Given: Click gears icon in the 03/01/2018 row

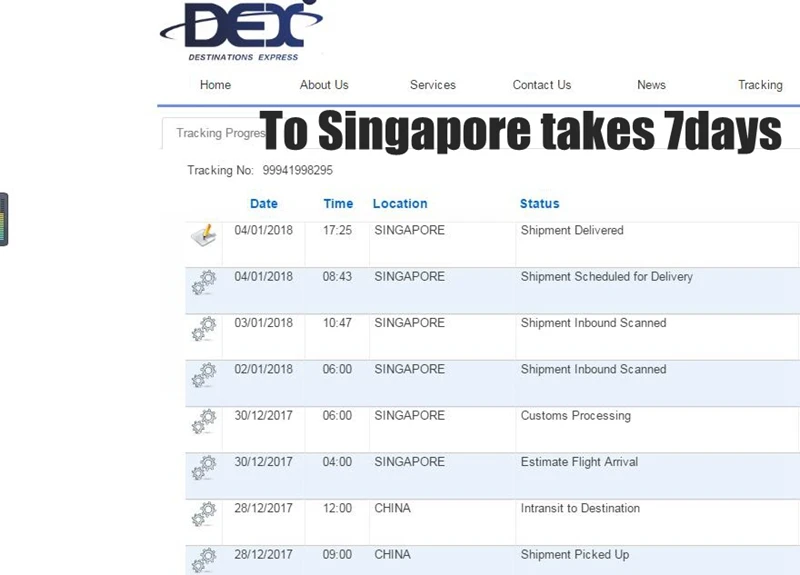Looking at the screenshot, I should (x=204, y=329).
